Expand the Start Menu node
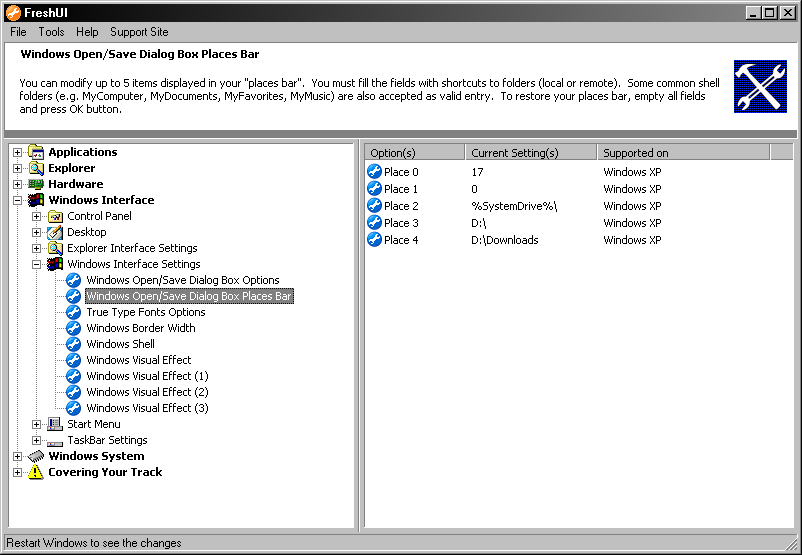 pos(36,424)
